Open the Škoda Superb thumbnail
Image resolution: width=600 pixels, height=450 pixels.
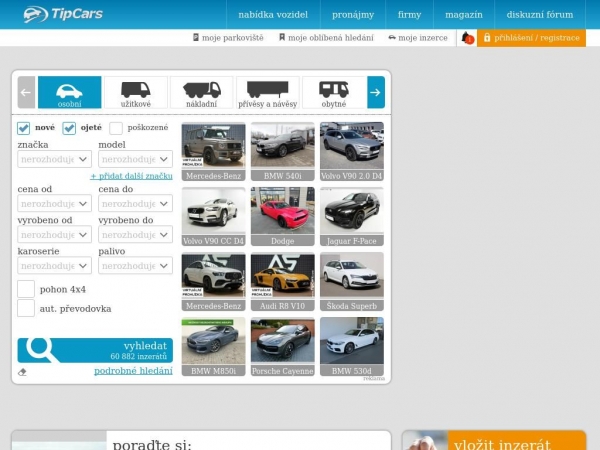pyautogui.click(x=352, y=282)
